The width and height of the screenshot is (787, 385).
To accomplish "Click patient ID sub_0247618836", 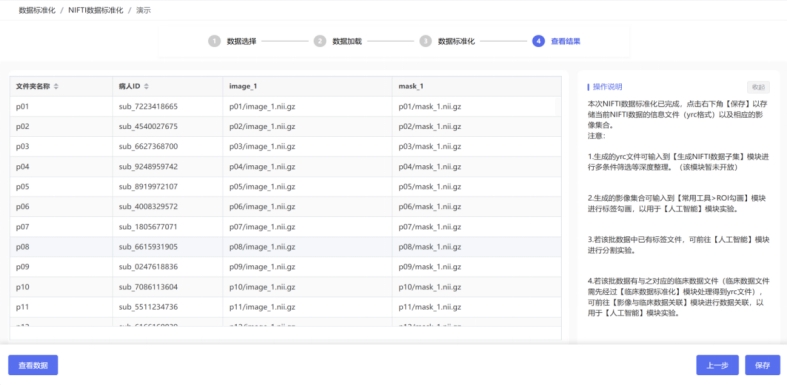I will tap(148, 267).
